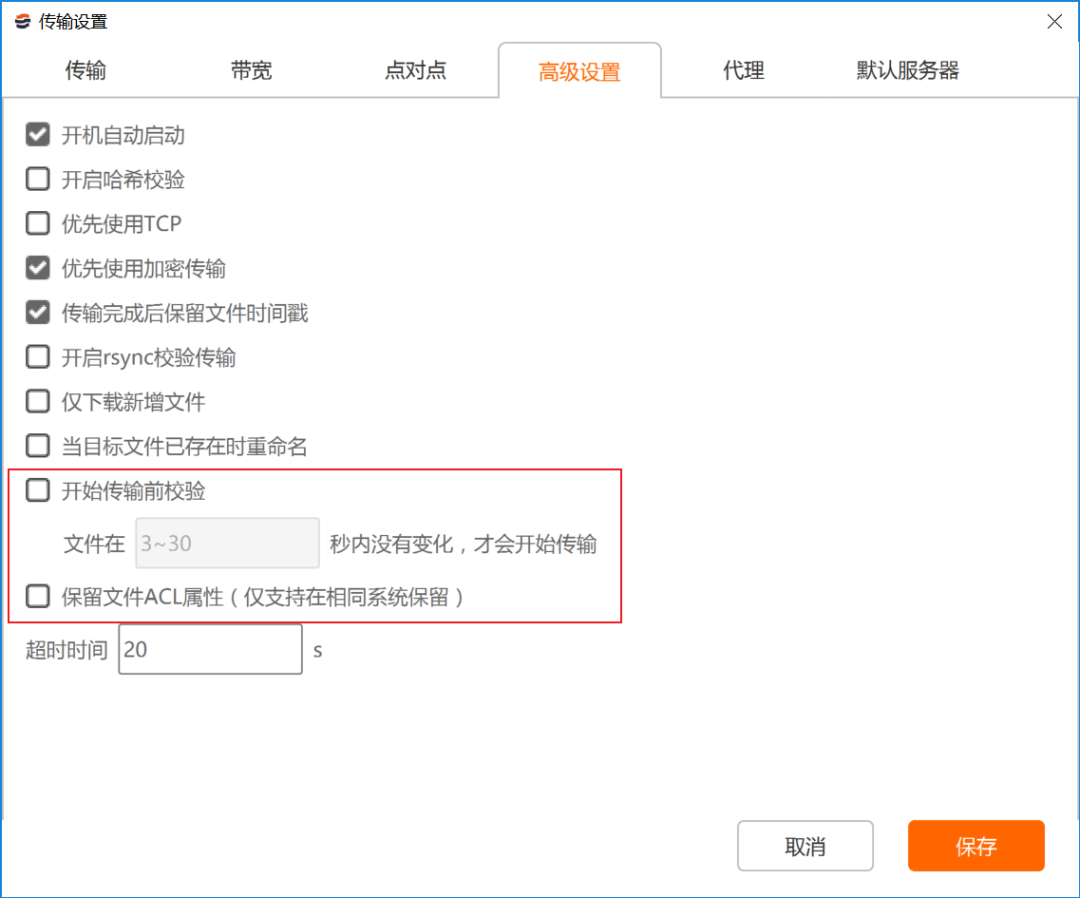
Task: Enable 开启rsync校验传输
Action: [x=37, y=357]
